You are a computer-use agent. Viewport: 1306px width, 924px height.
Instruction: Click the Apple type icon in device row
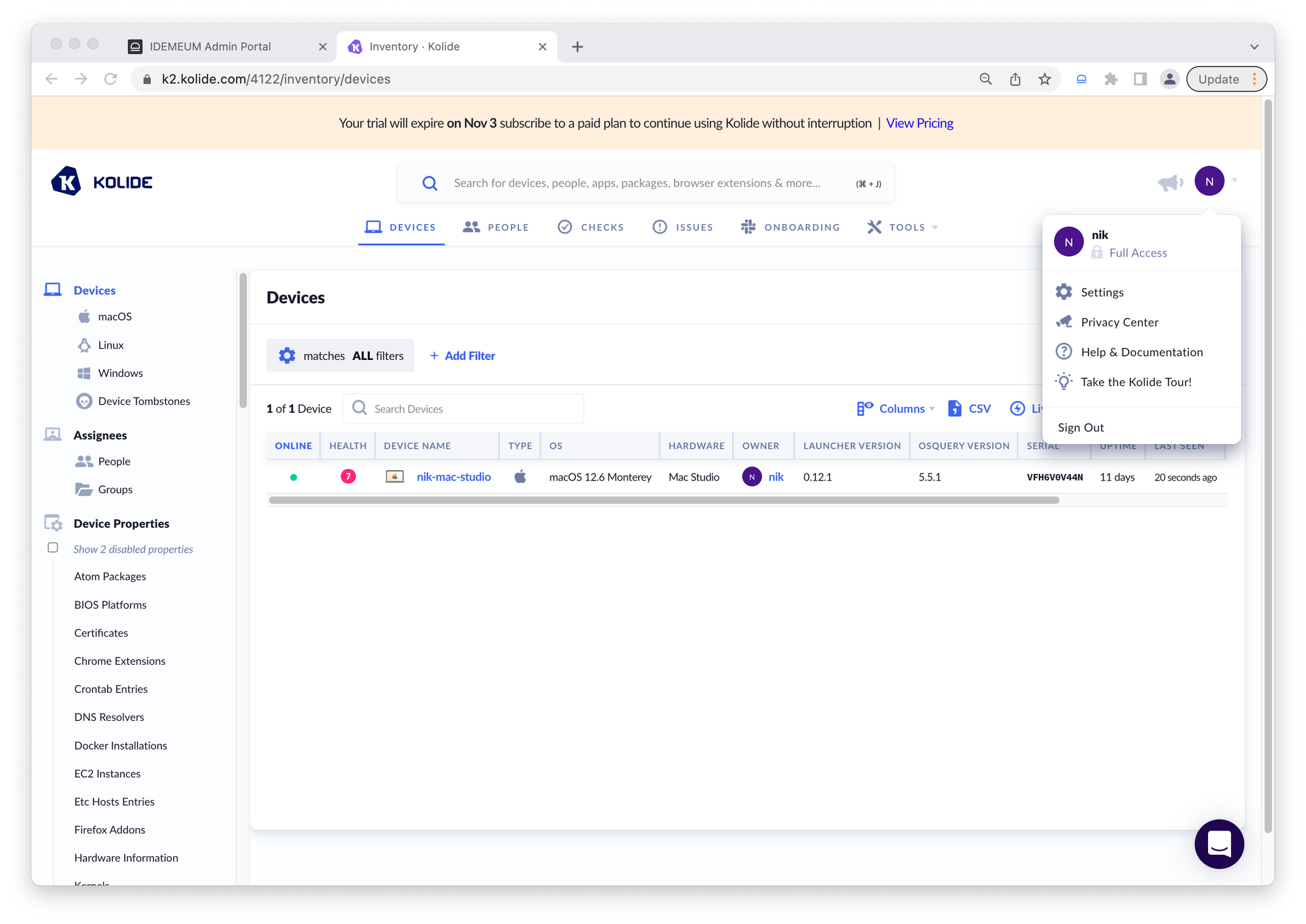[520, 477]
